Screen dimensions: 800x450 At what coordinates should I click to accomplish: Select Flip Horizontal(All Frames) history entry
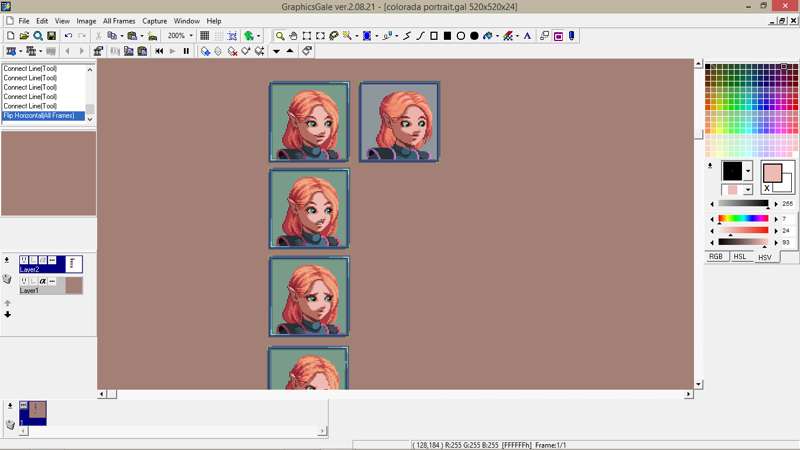coord(43,116)
